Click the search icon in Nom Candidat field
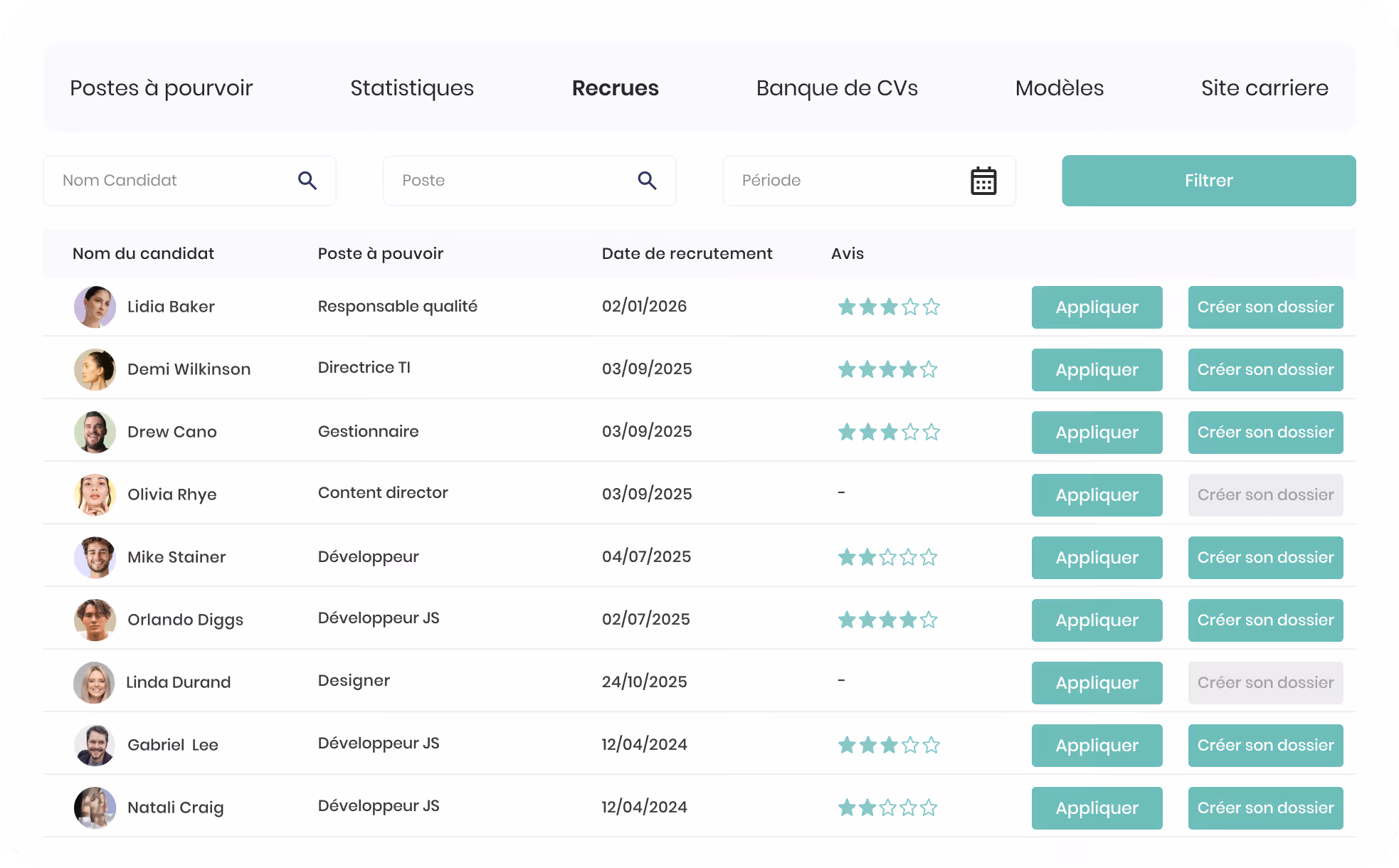Viewport: 1399px width, 868px height. pos(307,181)
